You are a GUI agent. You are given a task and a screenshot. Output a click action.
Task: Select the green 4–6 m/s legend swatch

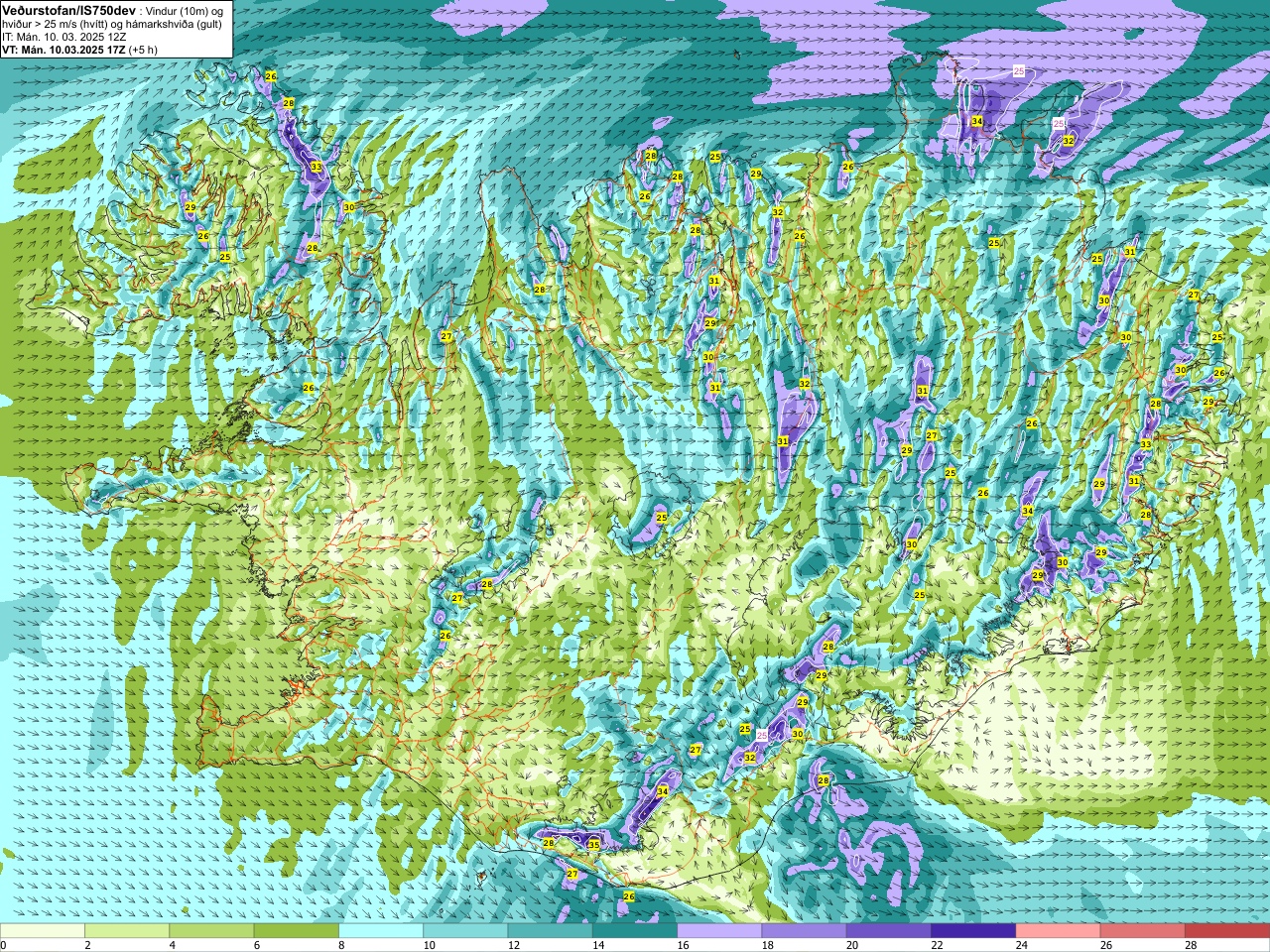tap(211, 931)
